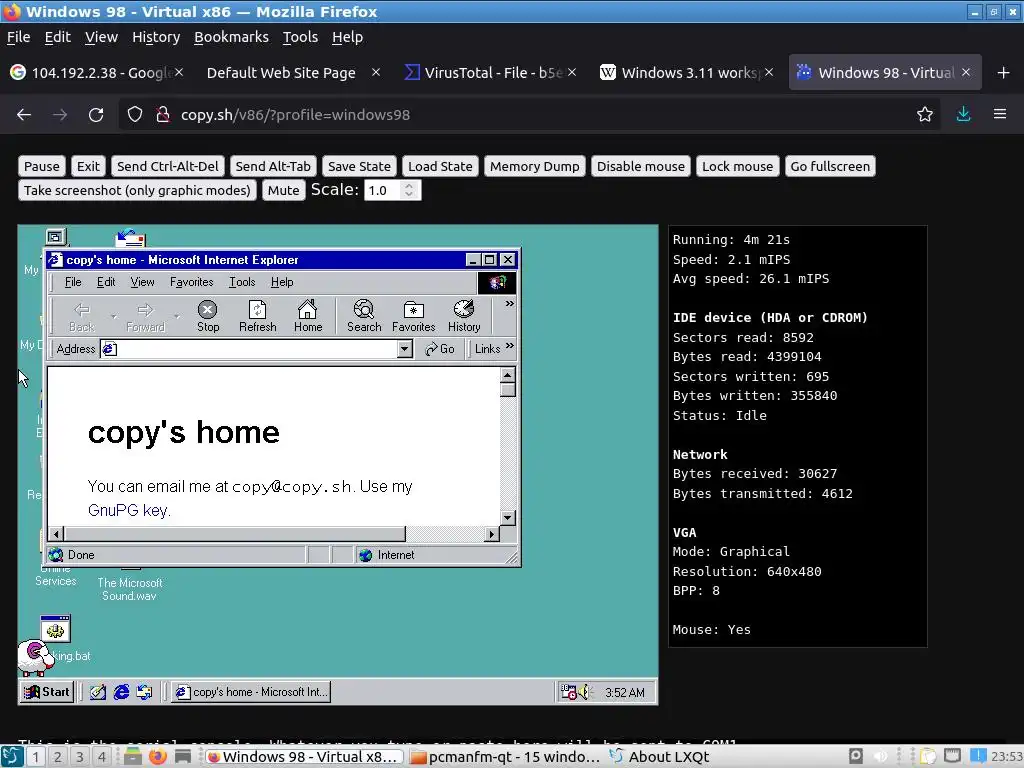Launch Internet Explorer from quick launch
This screenshot has height=768, width=1024.
(x=121, y=692)
